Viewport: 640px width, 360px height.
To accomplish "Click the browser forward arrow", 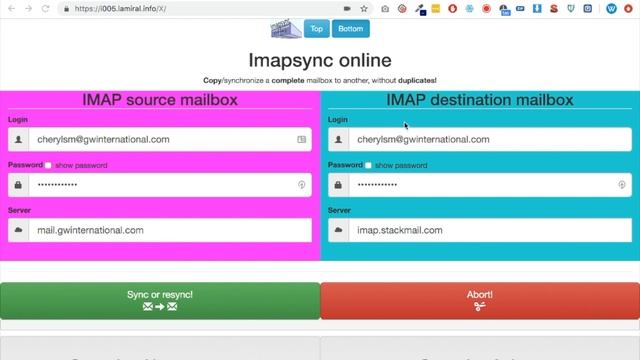I will pyautogui.click(x=28, y=9).
